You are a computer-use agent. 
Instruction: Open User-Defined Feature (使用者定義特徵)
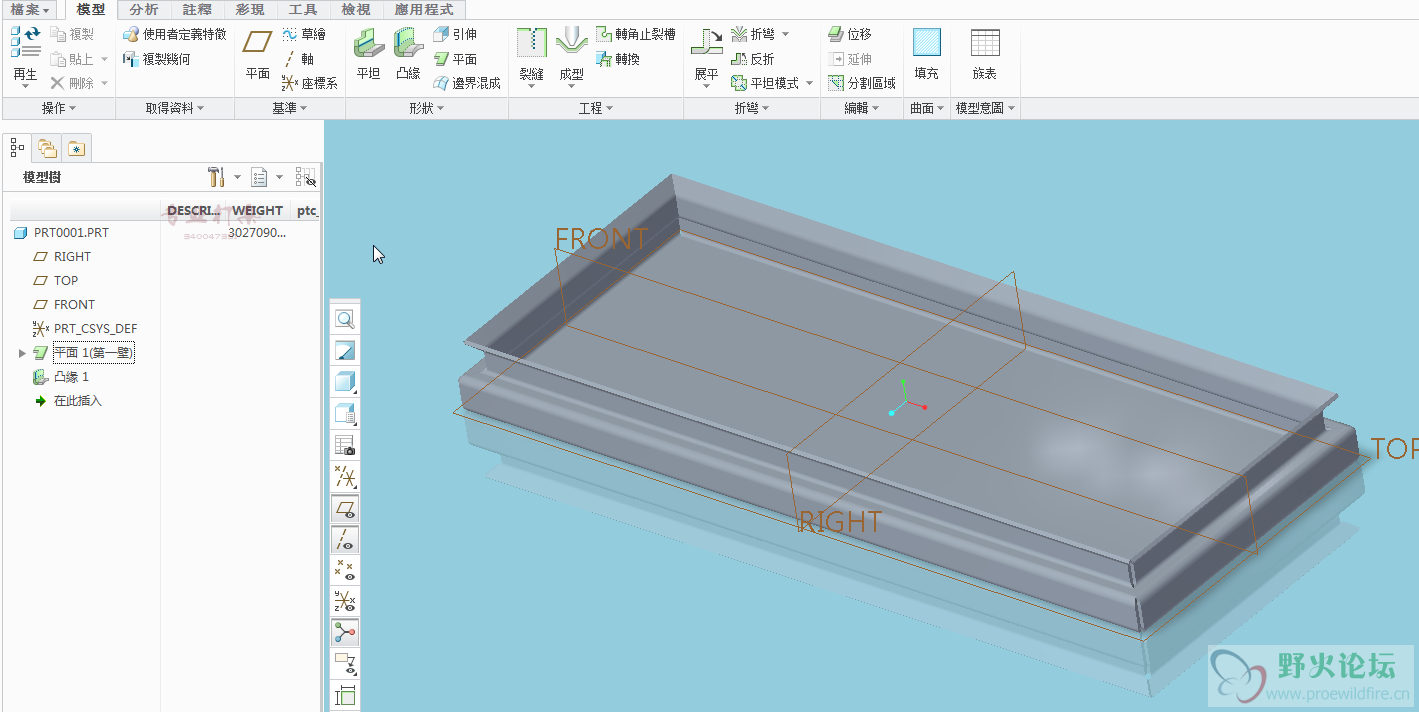[175, 34]
